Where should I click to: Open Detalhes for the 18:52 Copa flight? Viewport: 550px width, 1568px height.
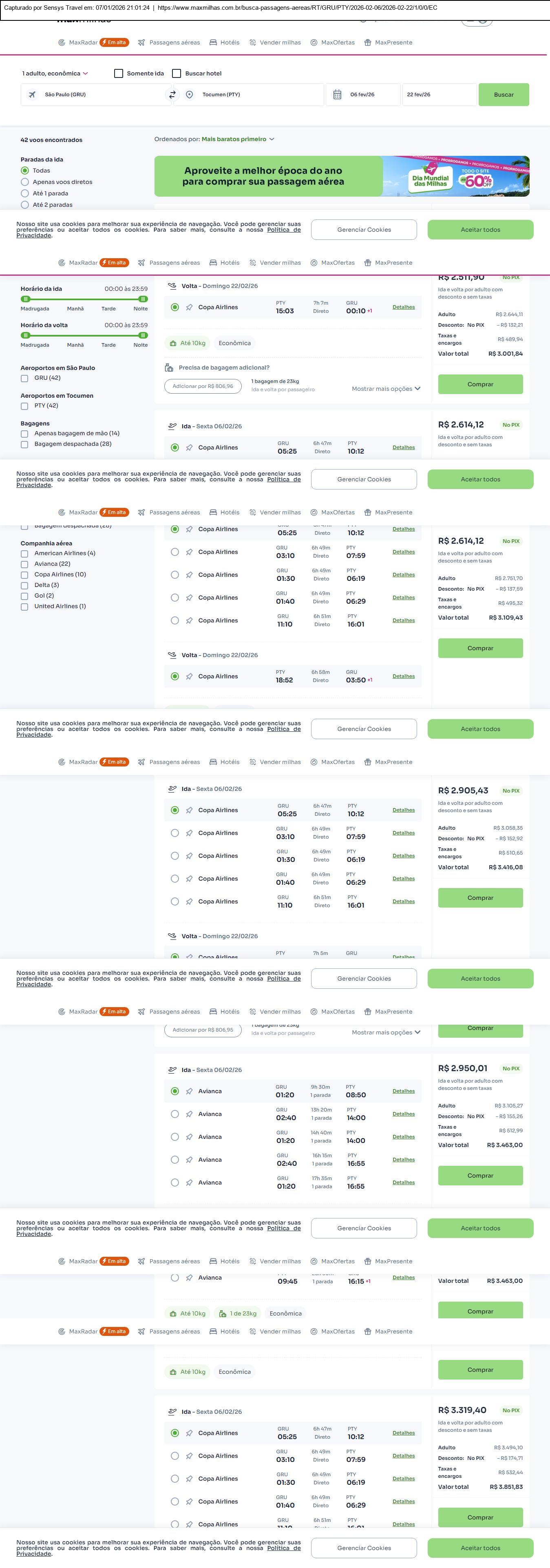[x=403, y=676]
